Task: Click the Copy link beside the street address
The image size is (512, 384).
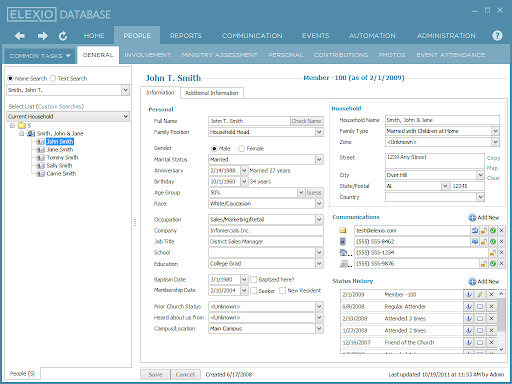Action: pos(493,158)
